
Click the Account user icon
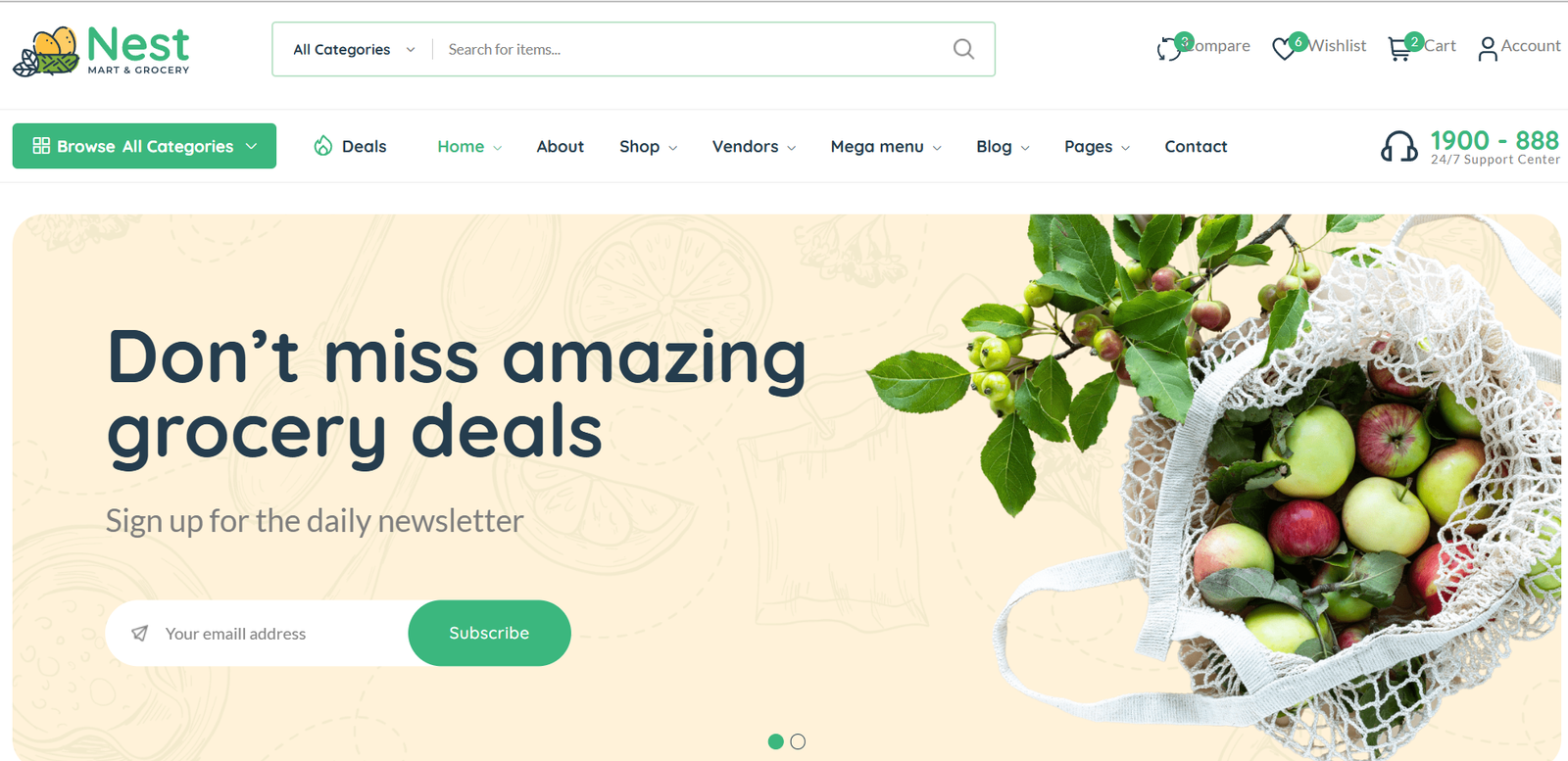tap(1488, 49)
